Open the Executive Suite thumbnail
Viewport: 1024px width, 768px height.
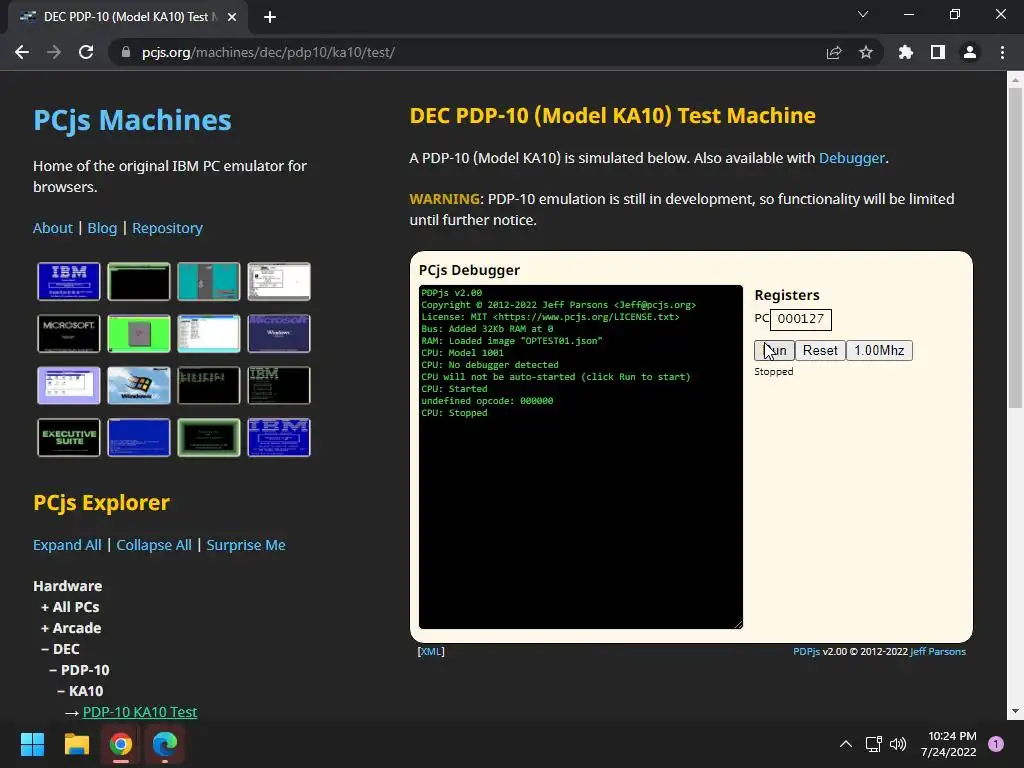click(69, 438)
